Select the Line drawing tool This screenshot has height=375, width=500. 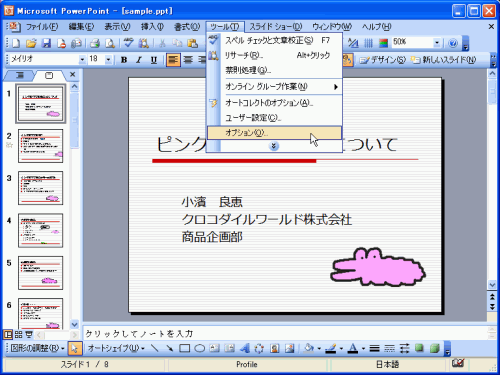click(x=154, y=348)
